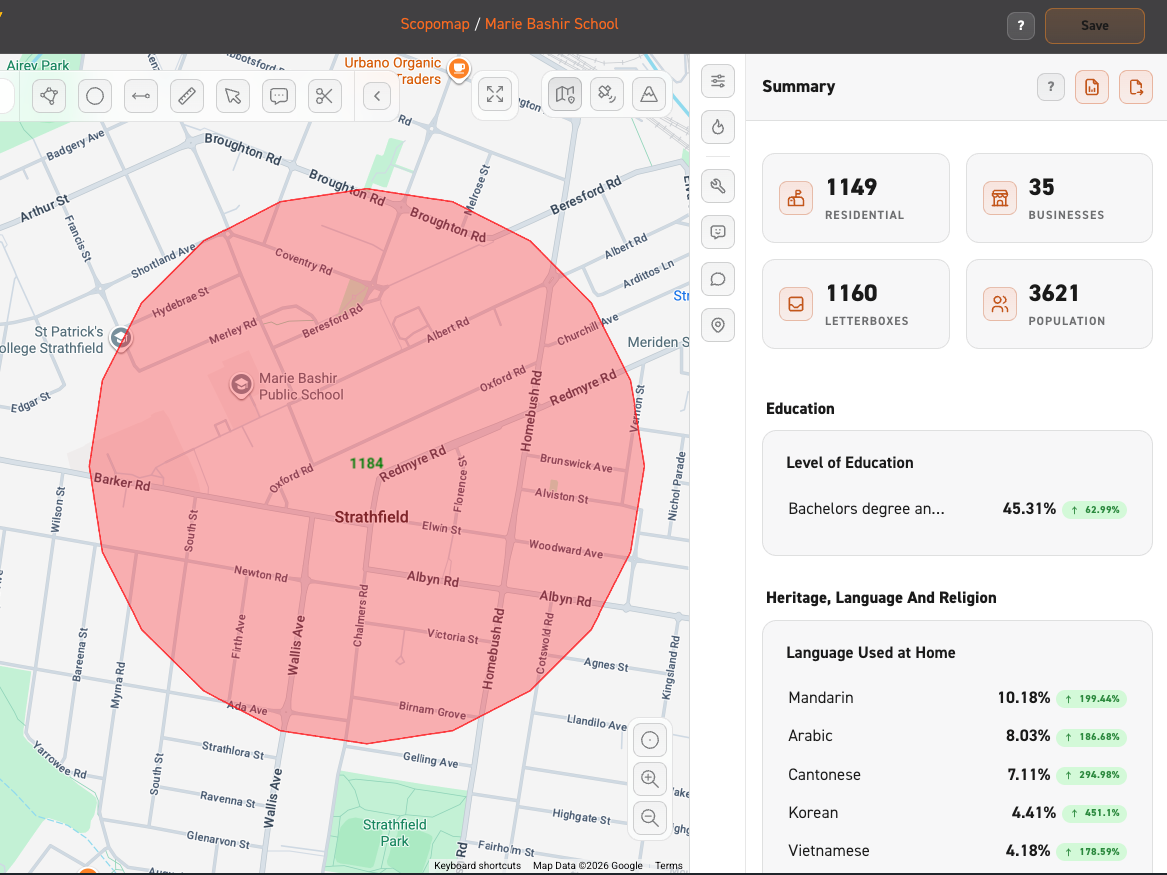Viewport: 1167px width, 875px height.
Task: Select the circle radius tool
Action: [95, 96]
